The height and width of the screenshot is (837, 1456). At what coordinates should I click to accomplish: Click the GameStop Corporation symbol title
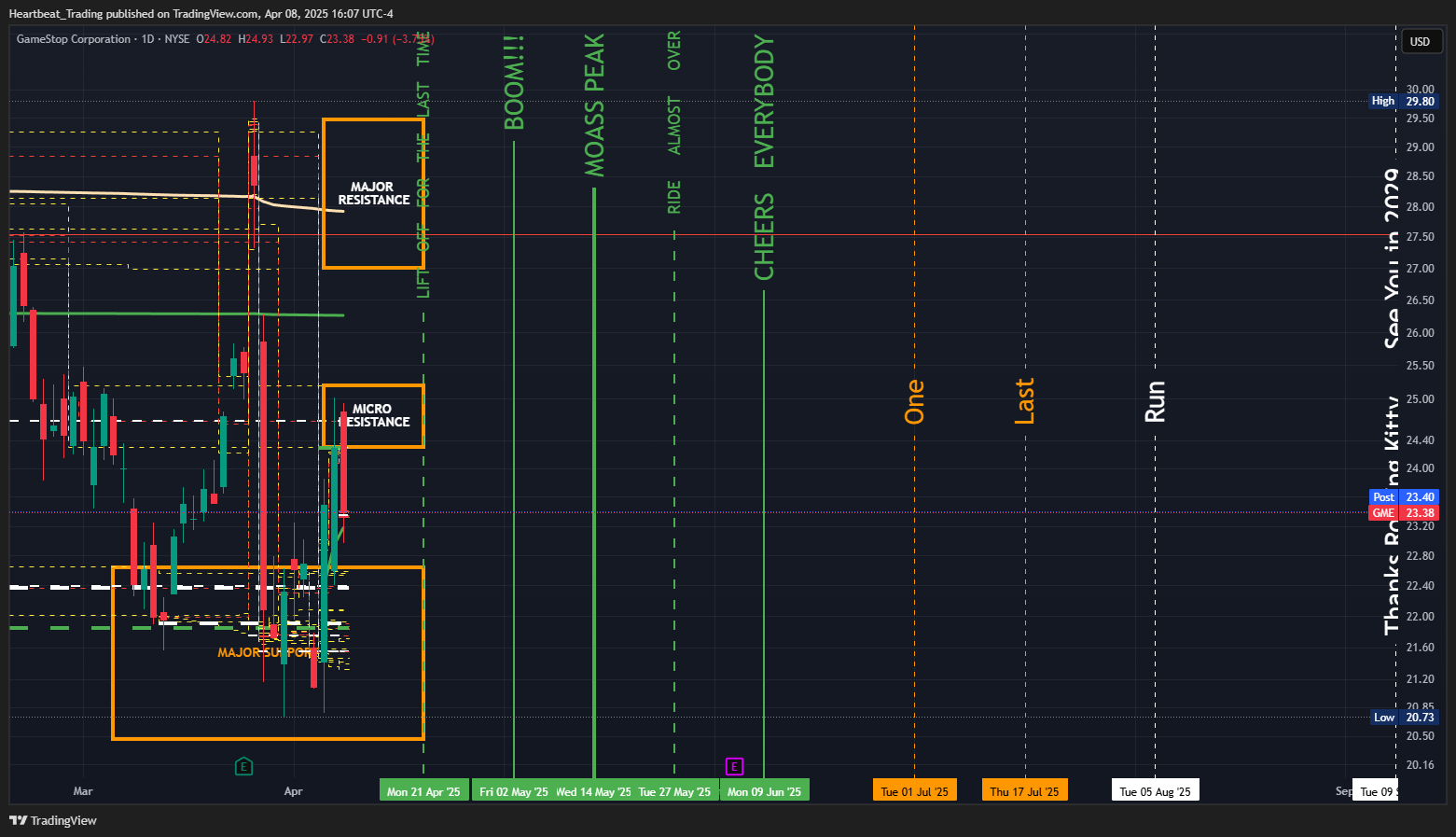[74, 39]
